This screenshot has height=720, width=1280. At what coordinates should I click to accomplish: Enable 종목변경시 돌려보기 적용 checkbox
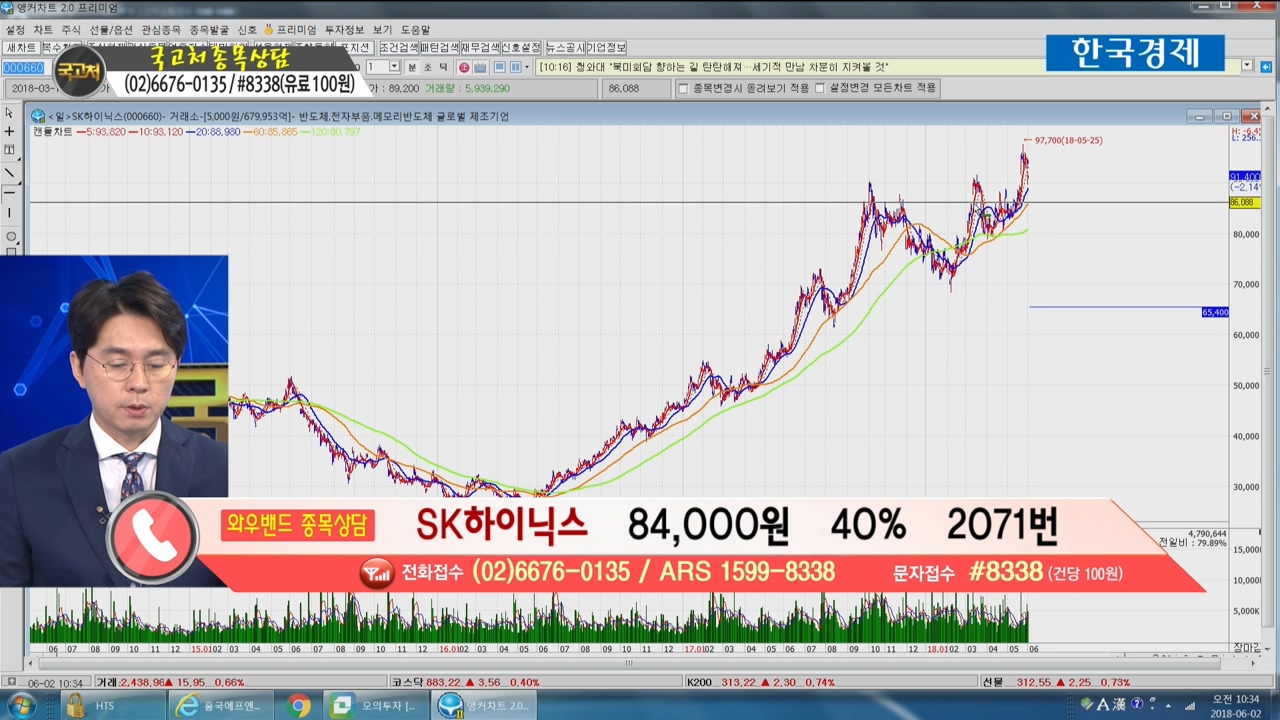[683, 88]
